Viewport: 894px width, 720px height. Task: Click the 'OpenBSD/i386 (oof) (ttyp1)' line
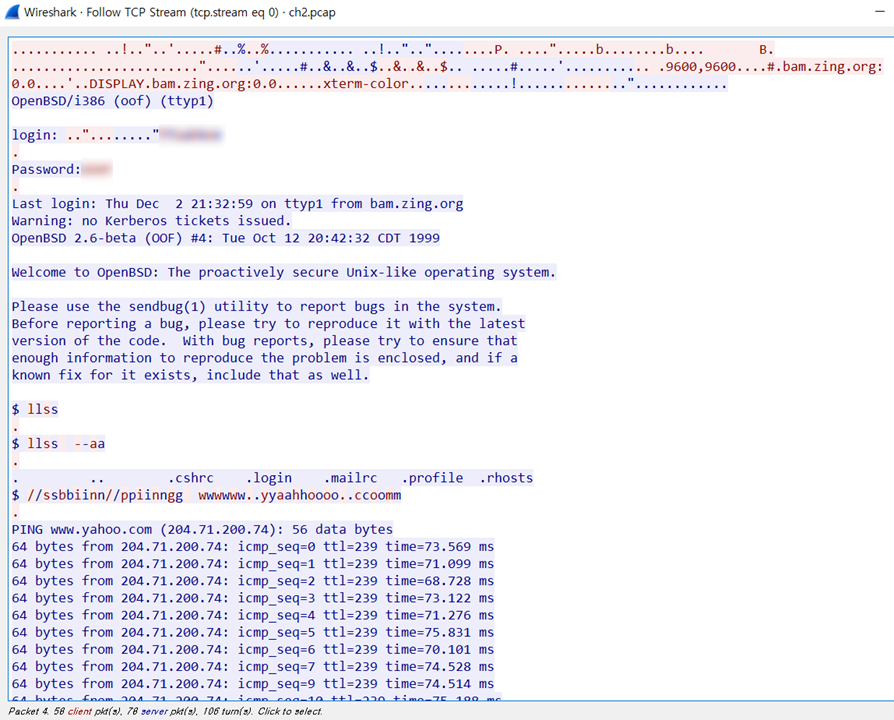coord(112,101)
